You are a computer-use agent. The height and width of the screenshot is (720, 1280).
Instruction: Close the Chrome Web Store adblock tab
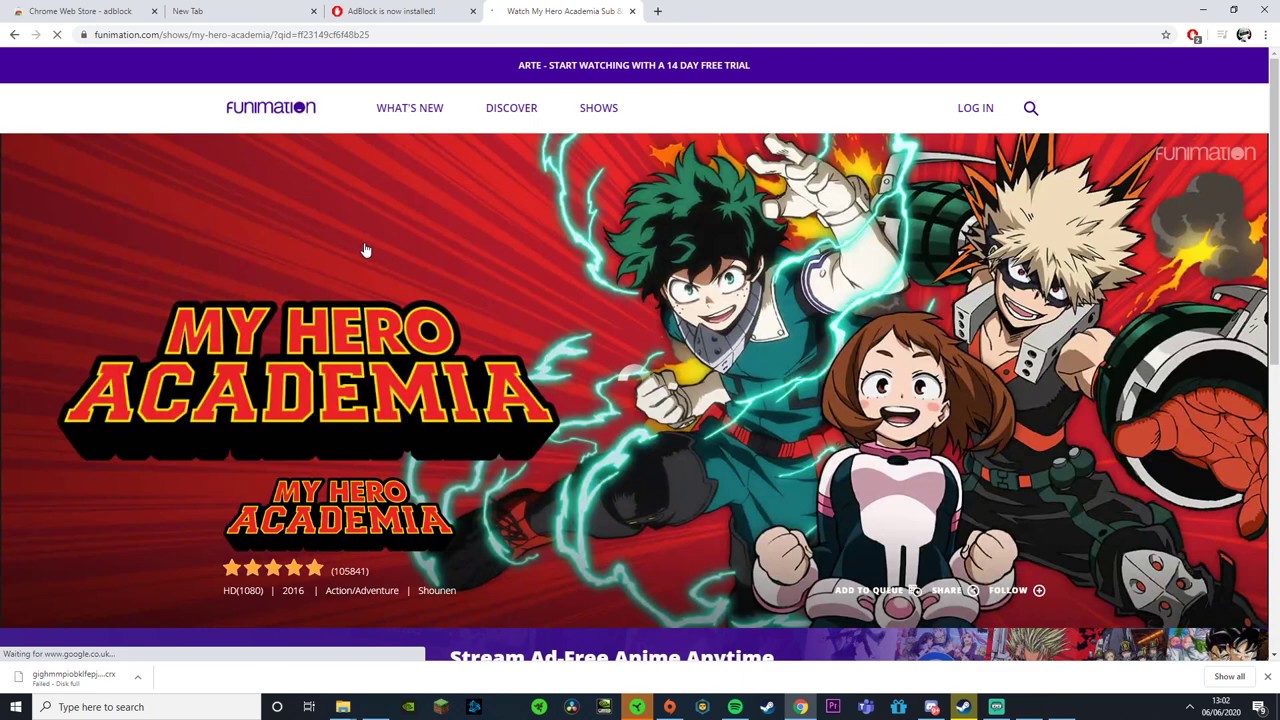click(x=154, y=11)
